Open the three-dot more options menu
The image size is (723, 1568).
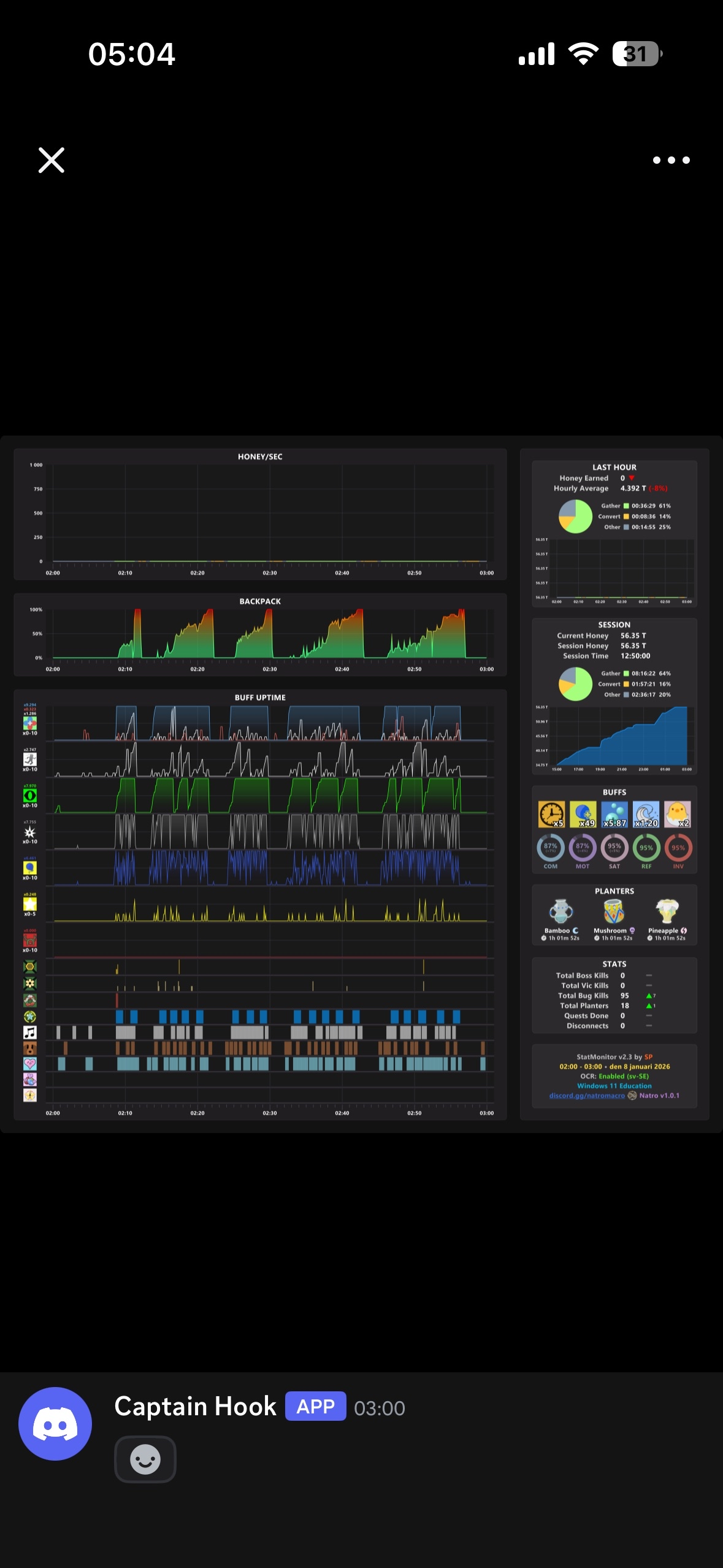(671, 160)
